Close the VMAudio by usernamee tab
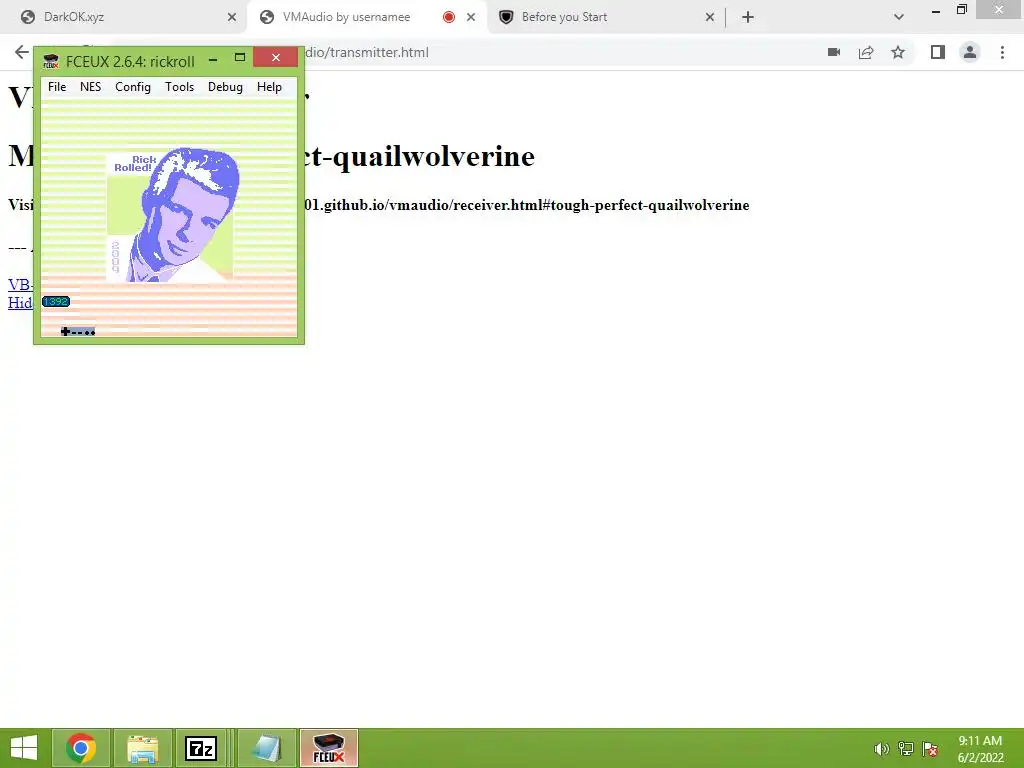 (471, 17)
